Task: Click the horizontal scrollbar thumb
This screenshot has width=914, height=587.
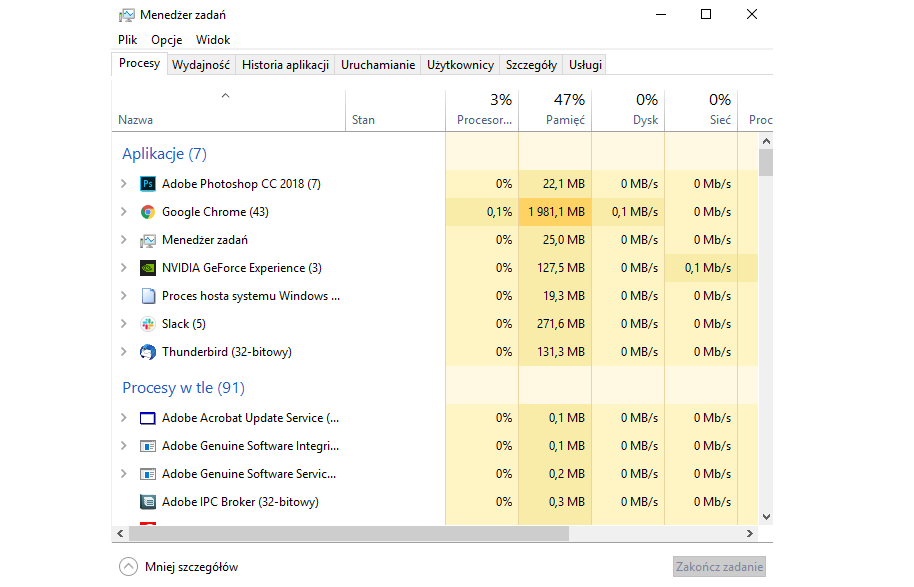Action: pos(349,533)
